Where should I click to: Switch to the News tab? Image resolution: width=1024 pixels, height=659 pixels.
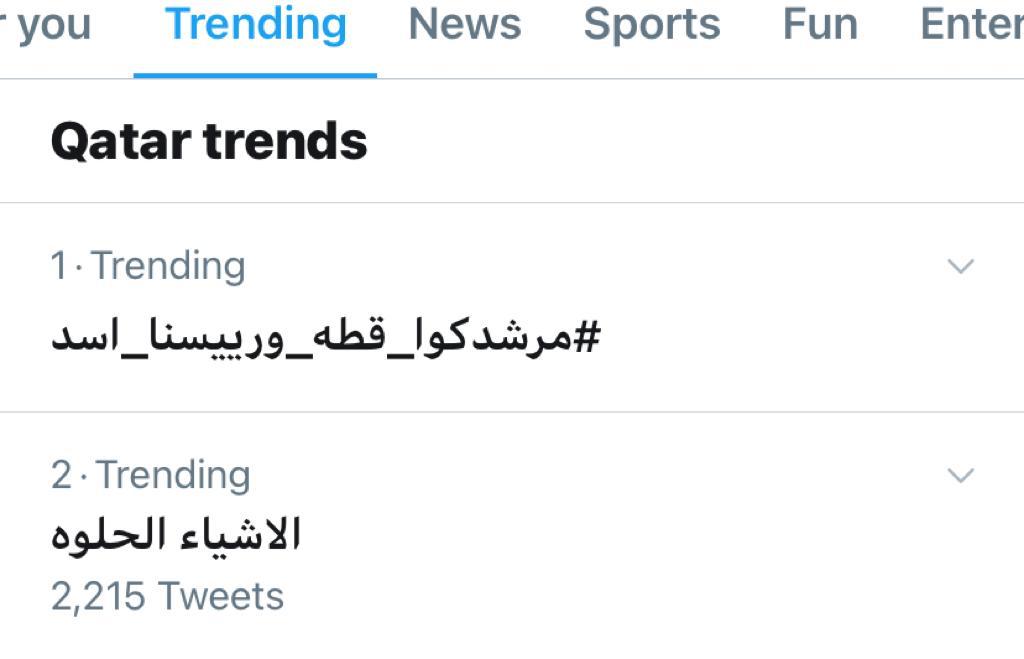click(x=464, y=24)
